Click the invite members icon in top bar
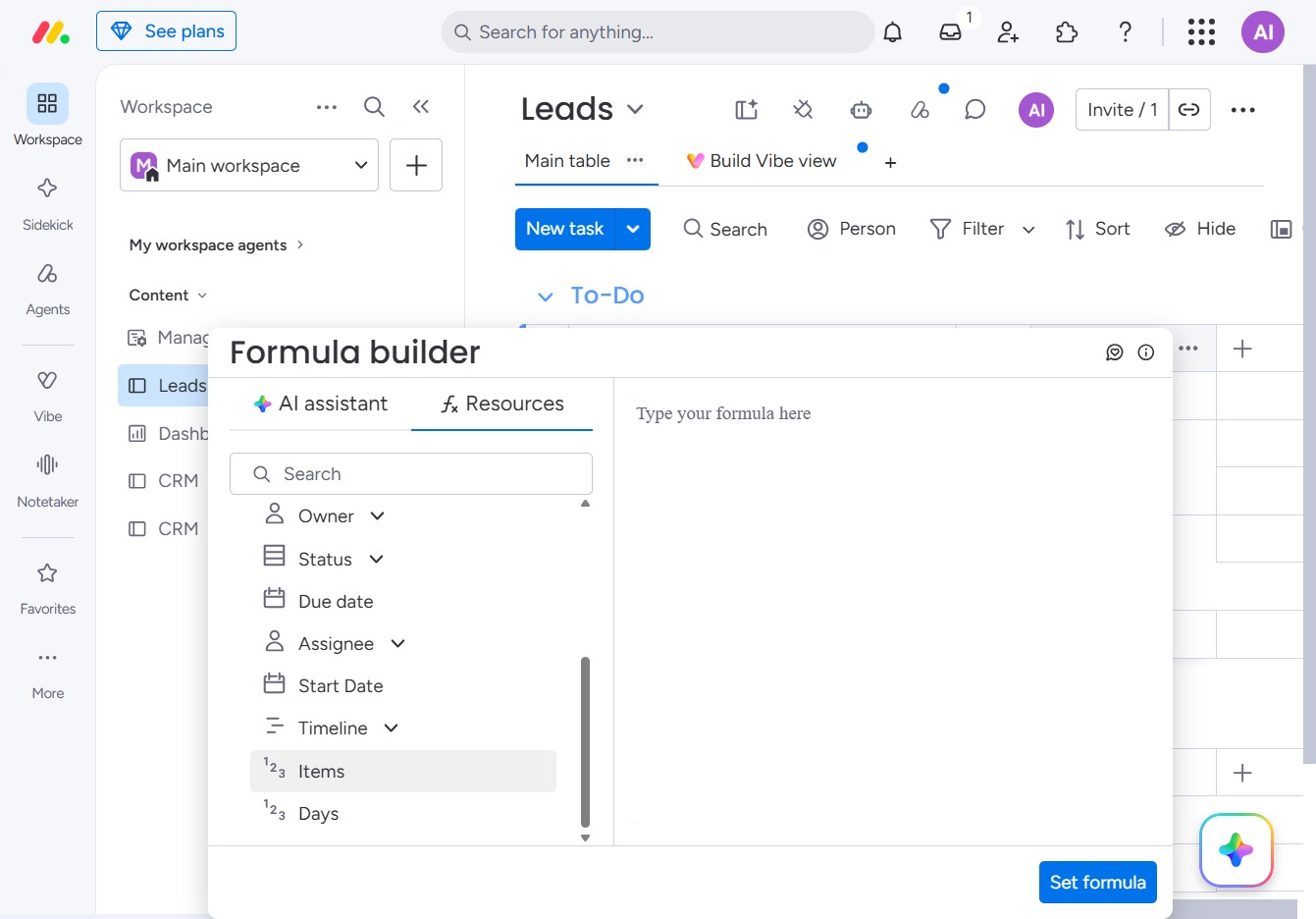 [1008, 32]
